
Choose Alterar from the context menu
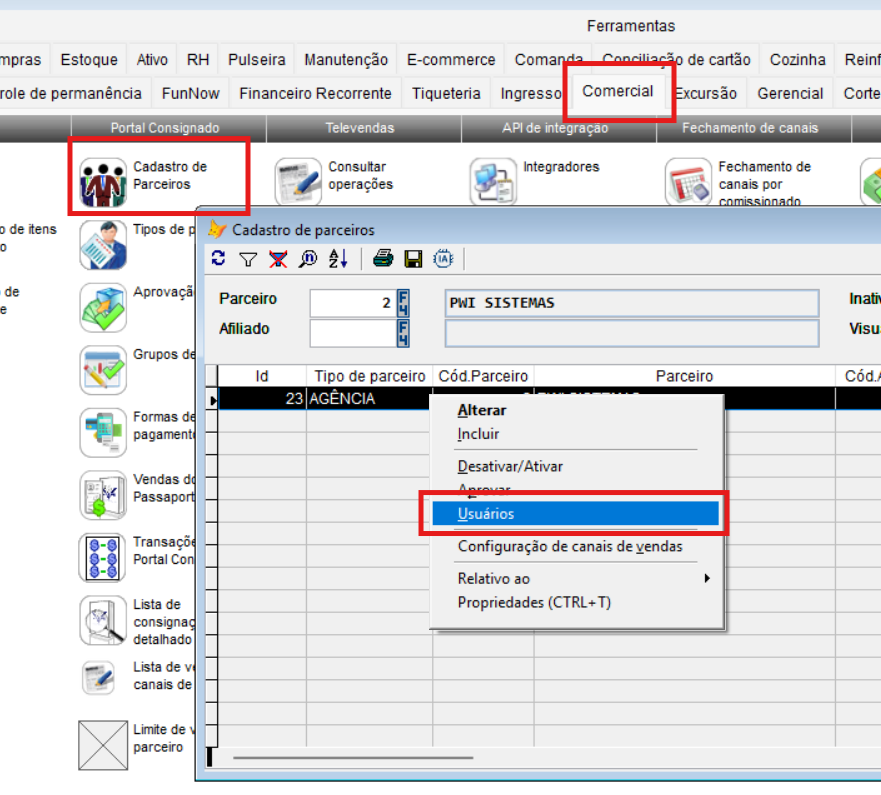(x=482, y=410)
